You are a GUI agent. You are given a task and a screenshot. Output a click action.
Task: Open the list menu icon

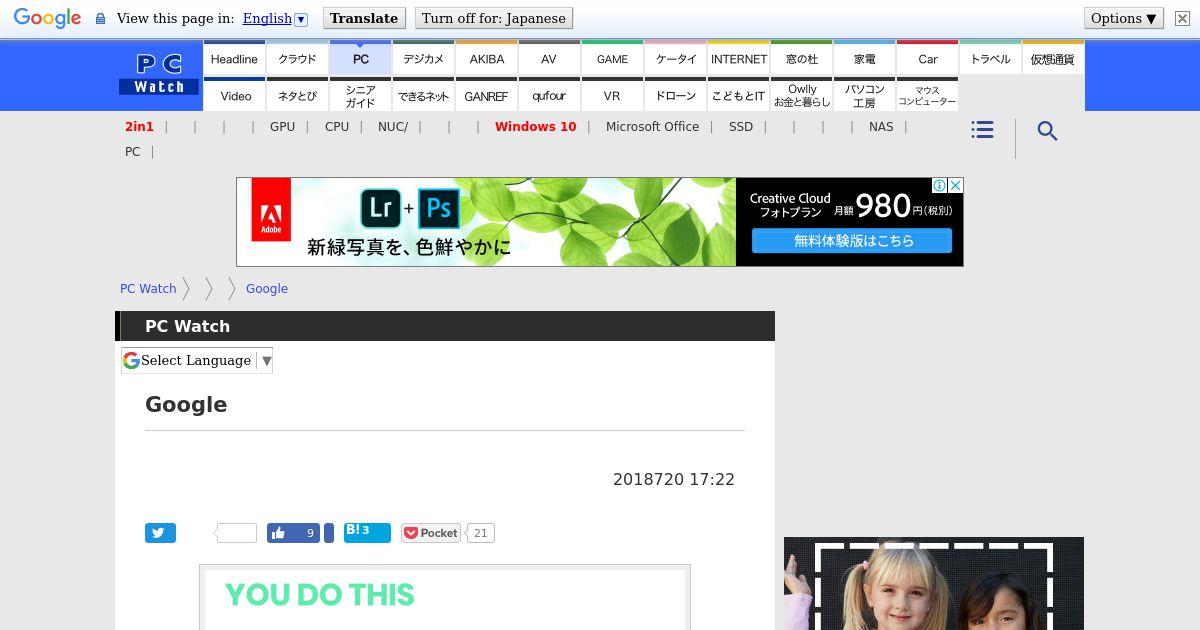coord(982,130)
